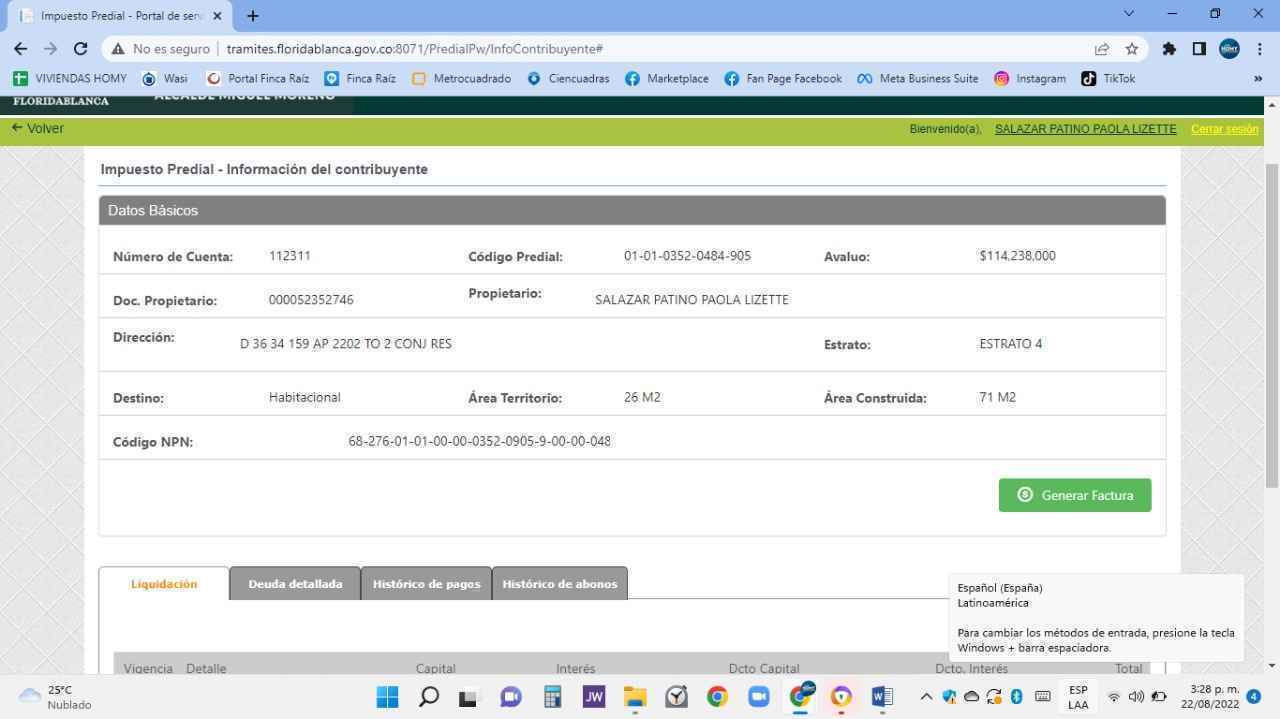
Task: Go back using the Volver link
Action: click(38, 128)
